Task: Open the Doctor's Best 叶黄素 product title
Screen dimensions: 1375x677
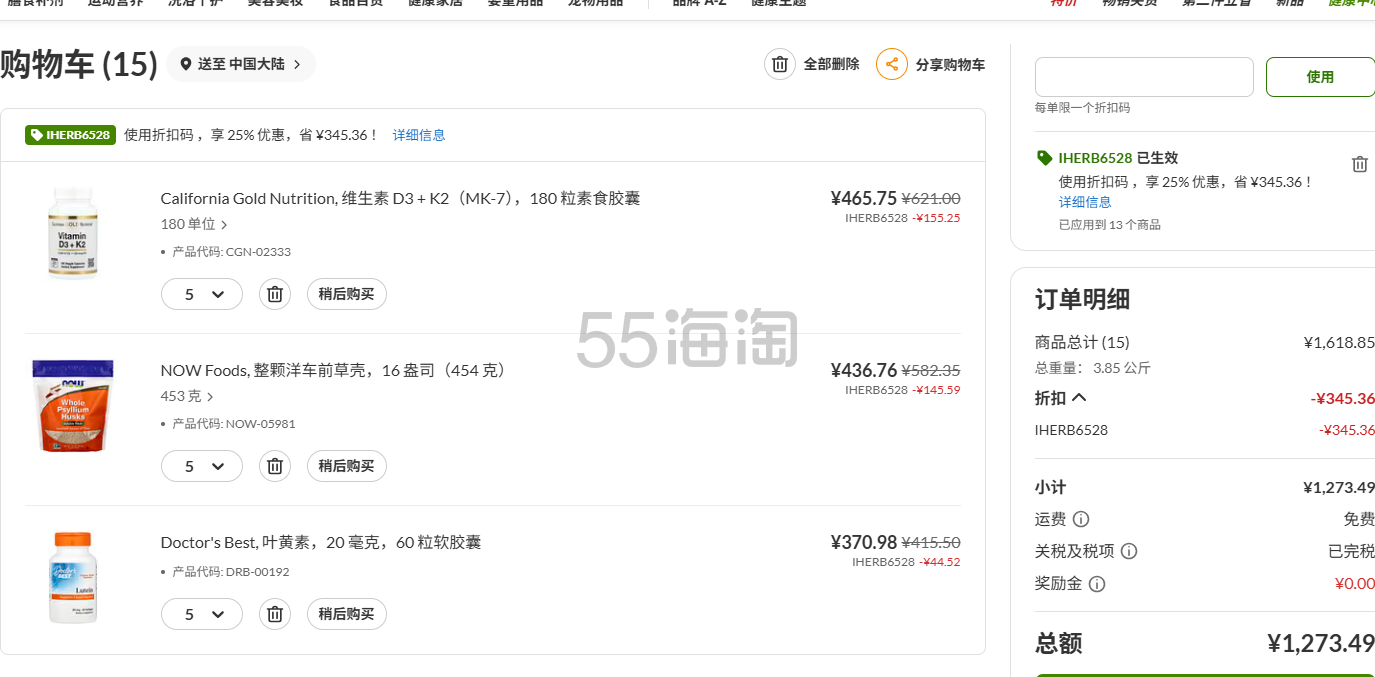Action: point(321,542)
